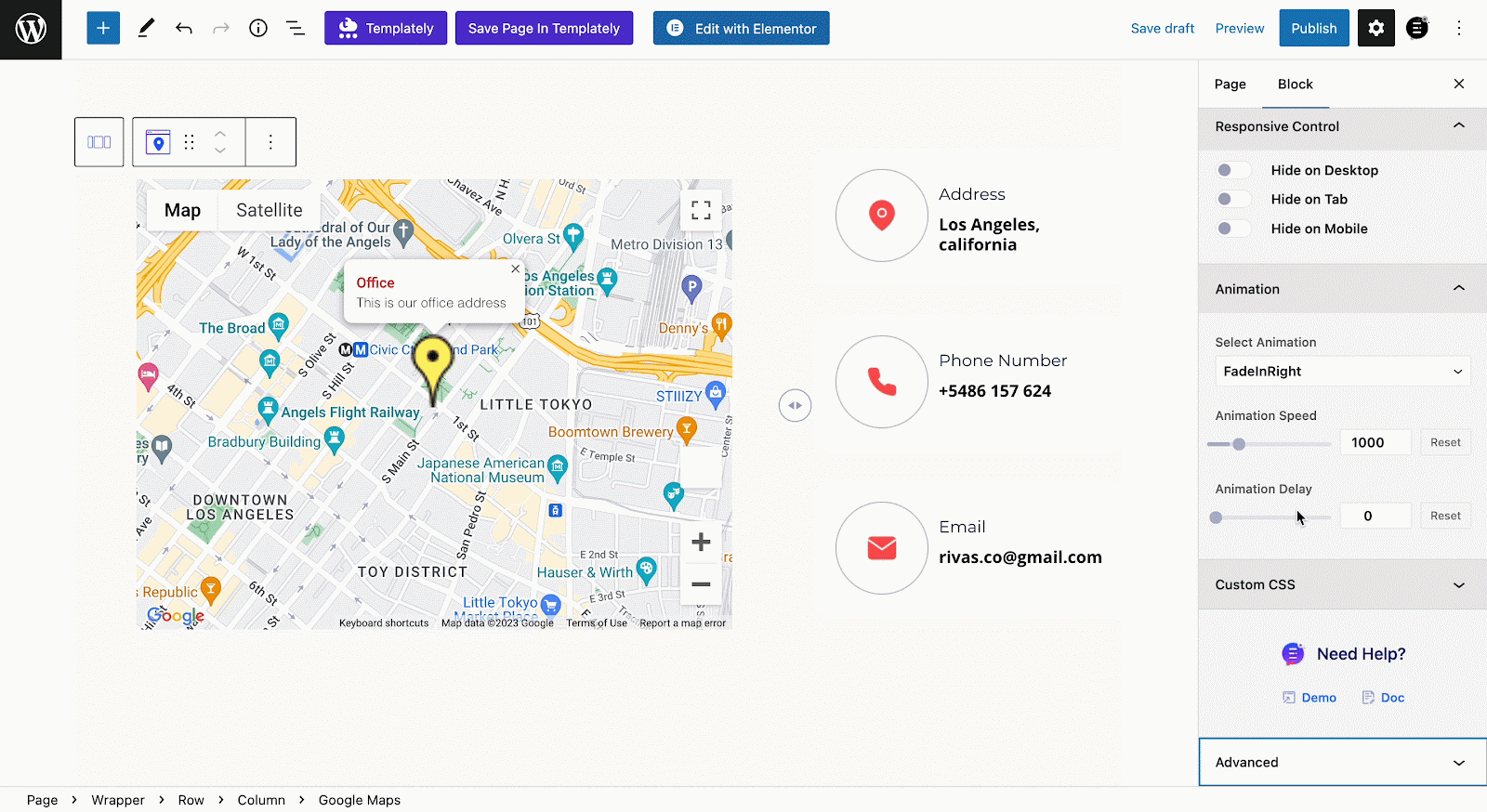Image resolution: width=1487 pixels, height=812 pixels.
Task: Open the editor options three-dot menu
Action: [x=1459, y=28]
